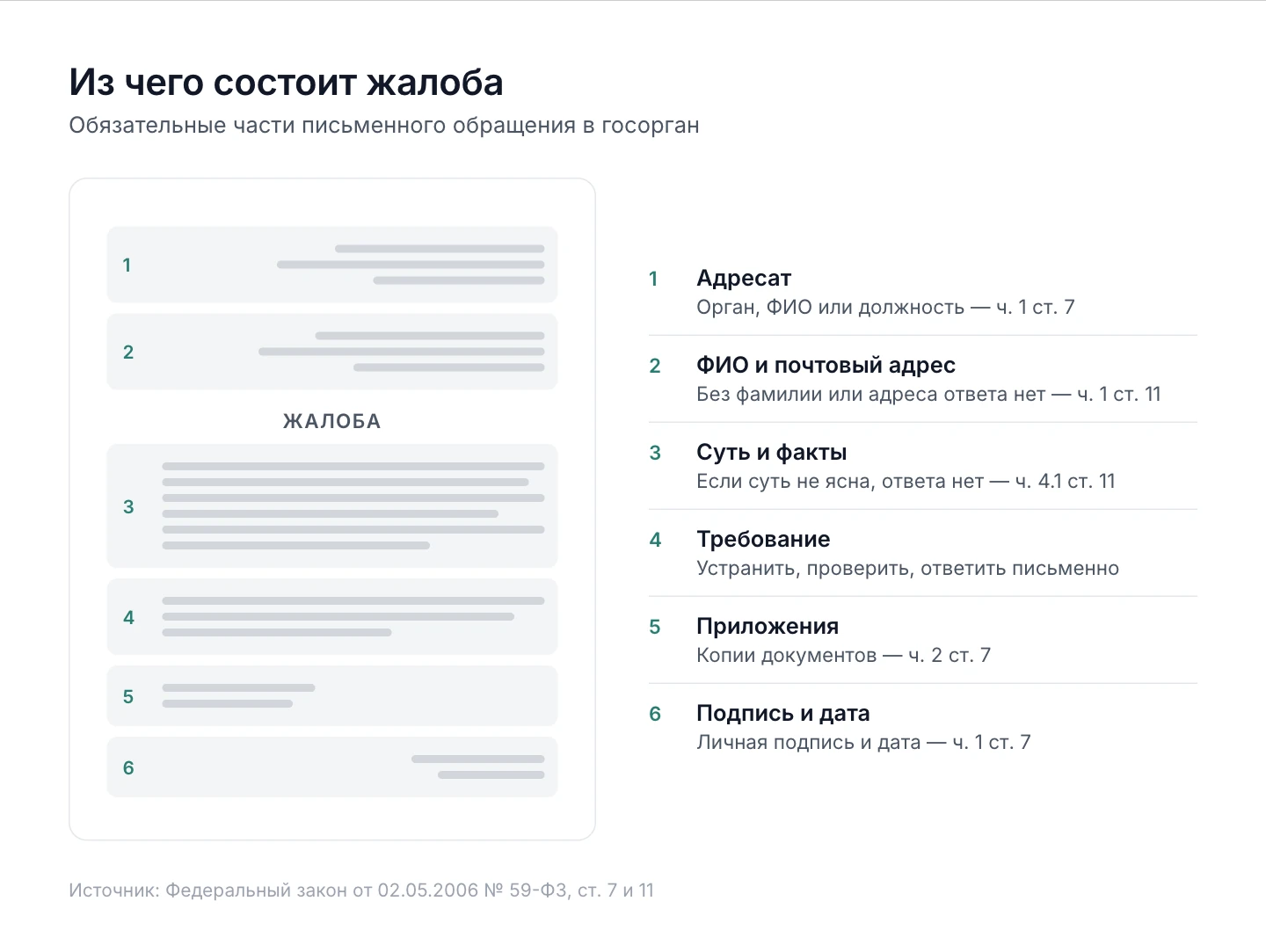Select block 4 in the complaint document mockup
Viewport: 1266px width, 952px height.
[332, 616]
